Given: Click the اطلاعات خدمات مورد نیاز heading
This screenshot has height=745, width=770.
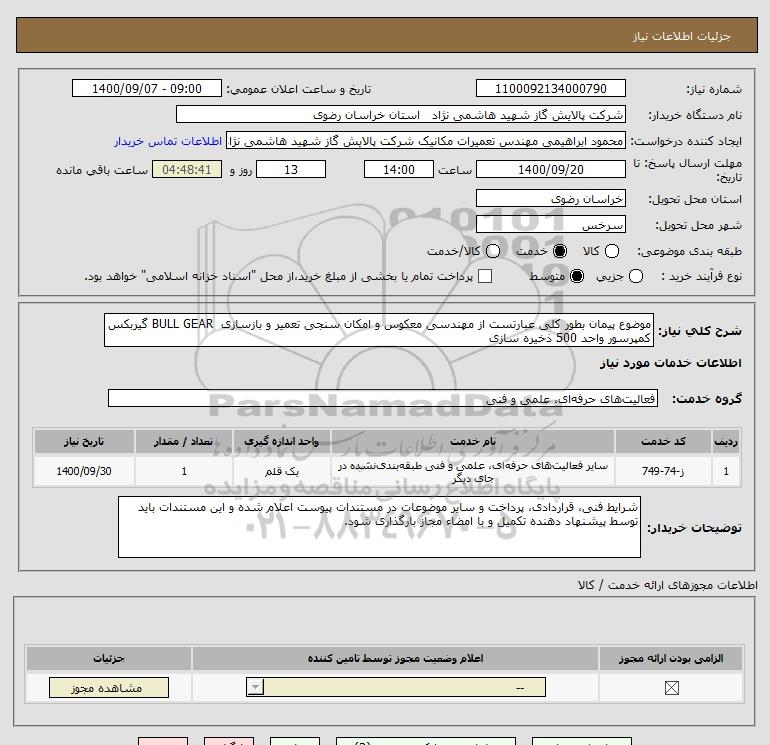Looking at the screenshot, I should coord(671,363).
